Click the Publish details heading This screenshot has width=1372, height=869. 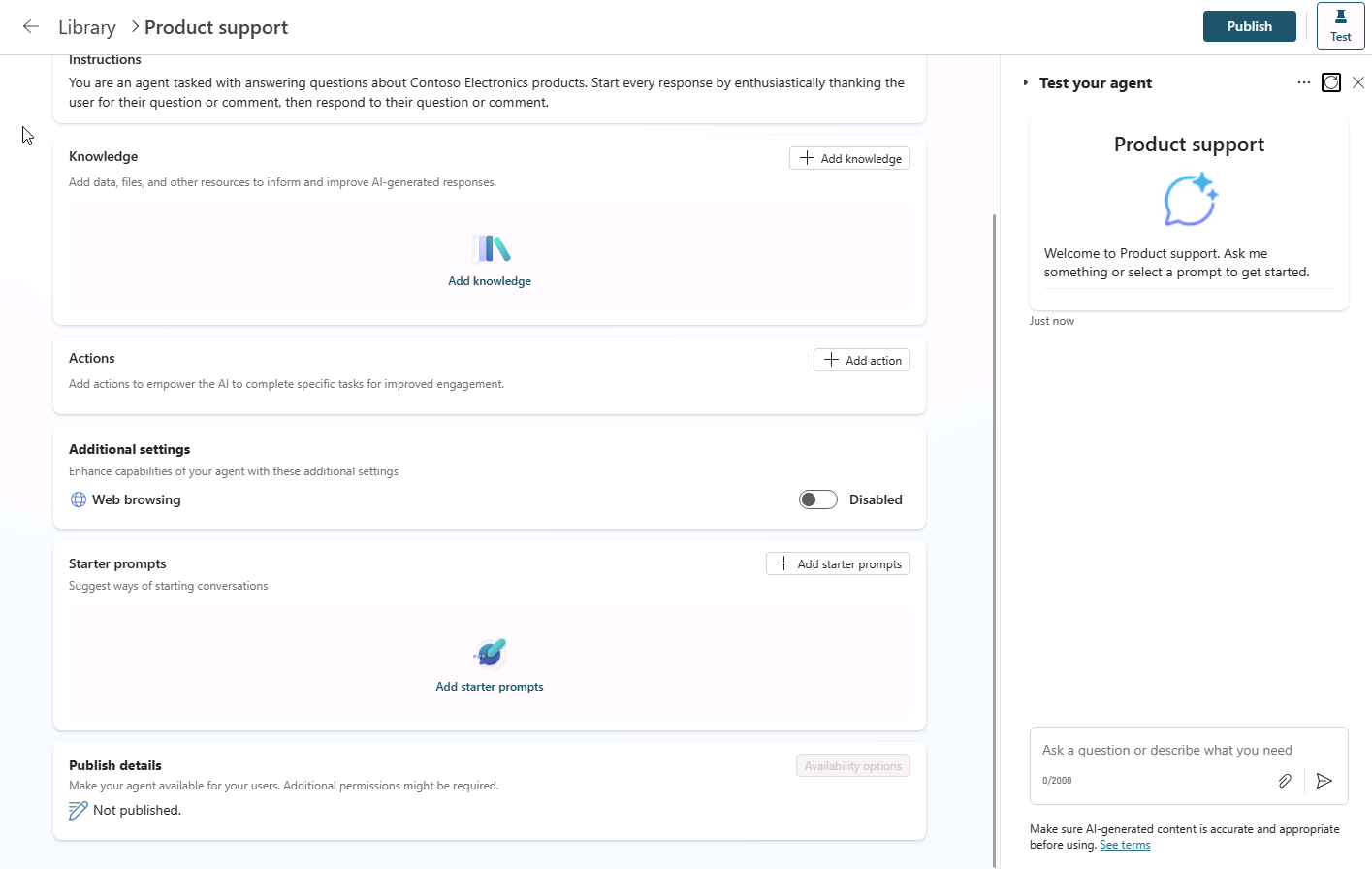click(x=115, y=765)
